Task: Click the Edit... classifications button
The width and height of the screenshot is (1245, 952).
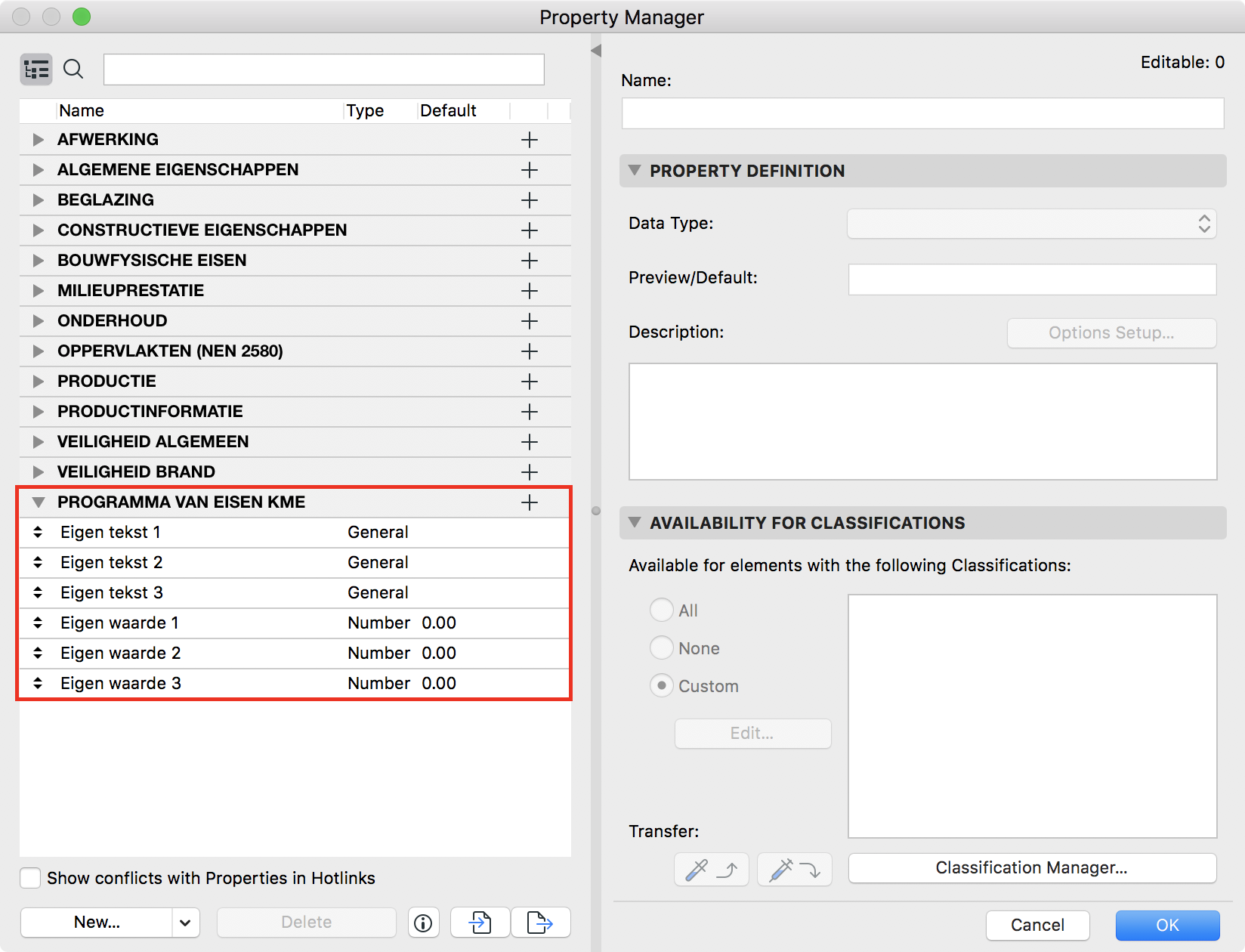Action: coord(753,734)
